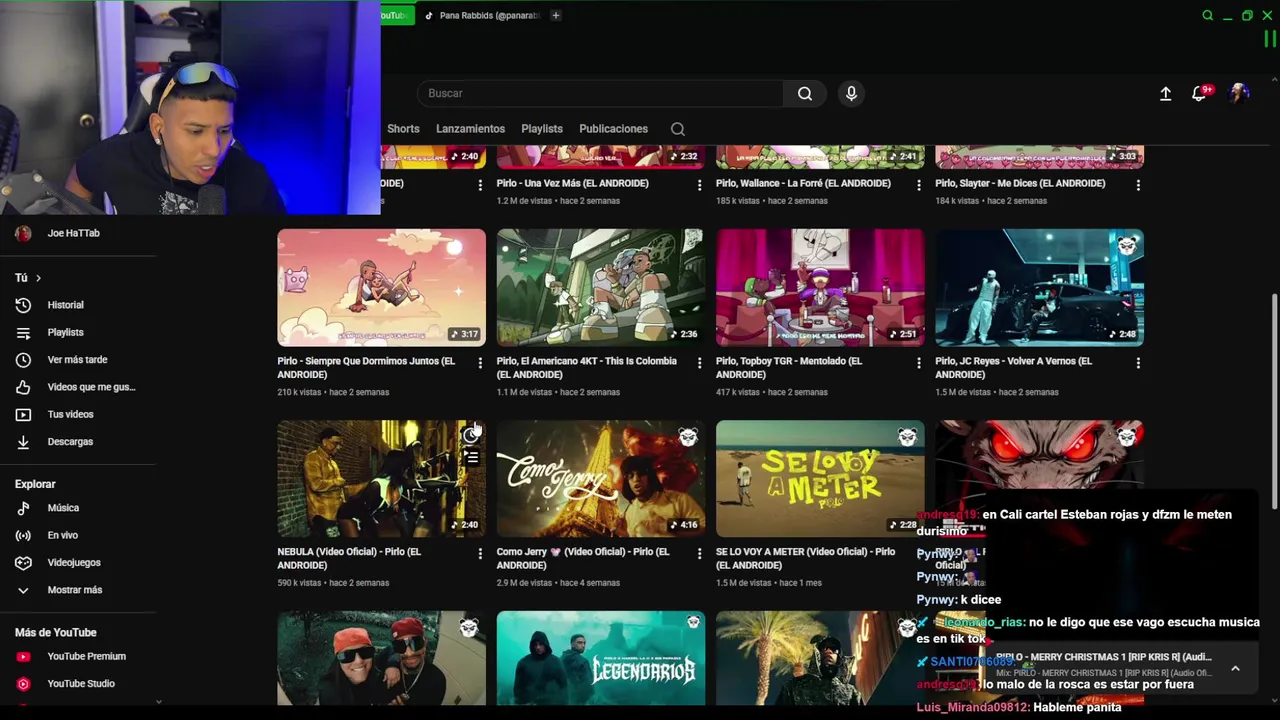Open Ver más tarde clock icon
This screenshot has width=1280, height=720.
coord(23,360)
